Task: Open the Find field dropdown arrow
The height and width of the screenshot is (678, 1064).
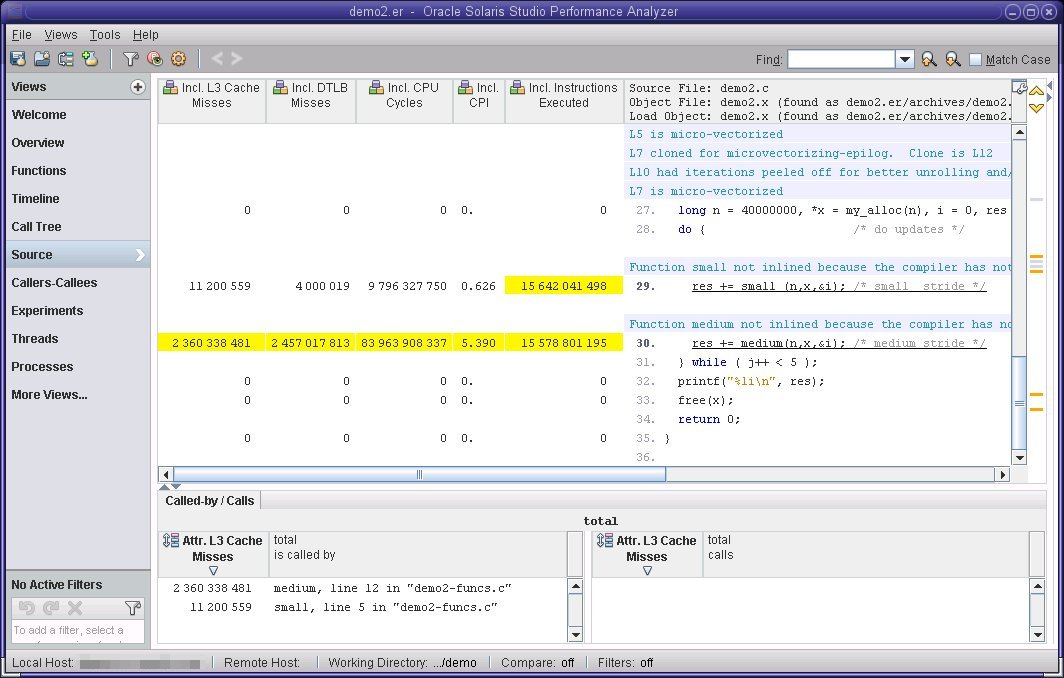Action: (x=904, y=60)
